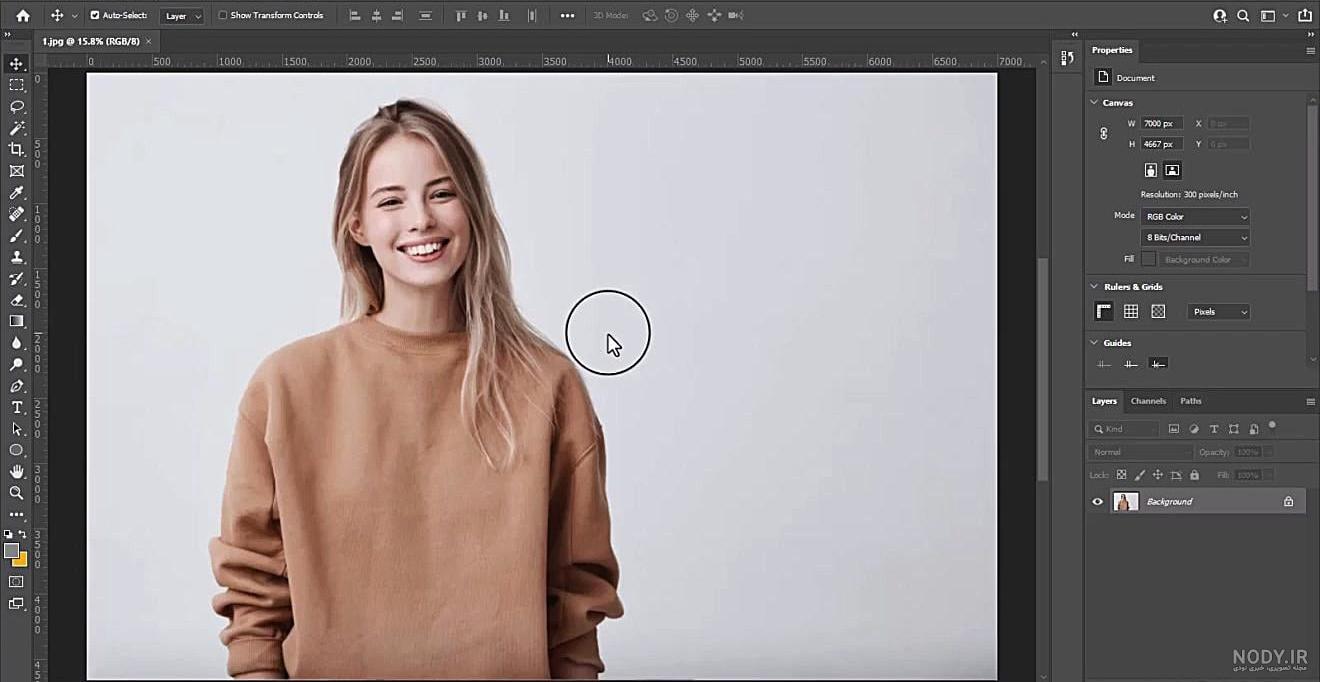Click the background color swatch
Viewport: 1320px width, 682px height.
20,559
